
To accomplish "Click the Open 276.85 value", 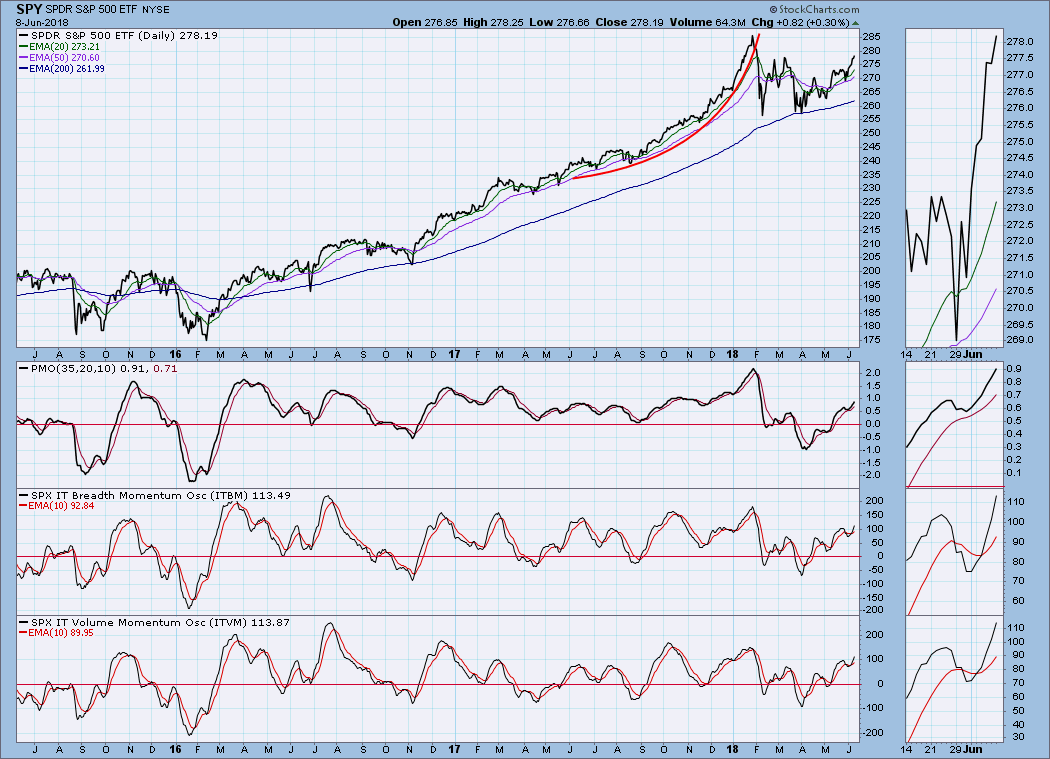I will (x=425, y=22).
